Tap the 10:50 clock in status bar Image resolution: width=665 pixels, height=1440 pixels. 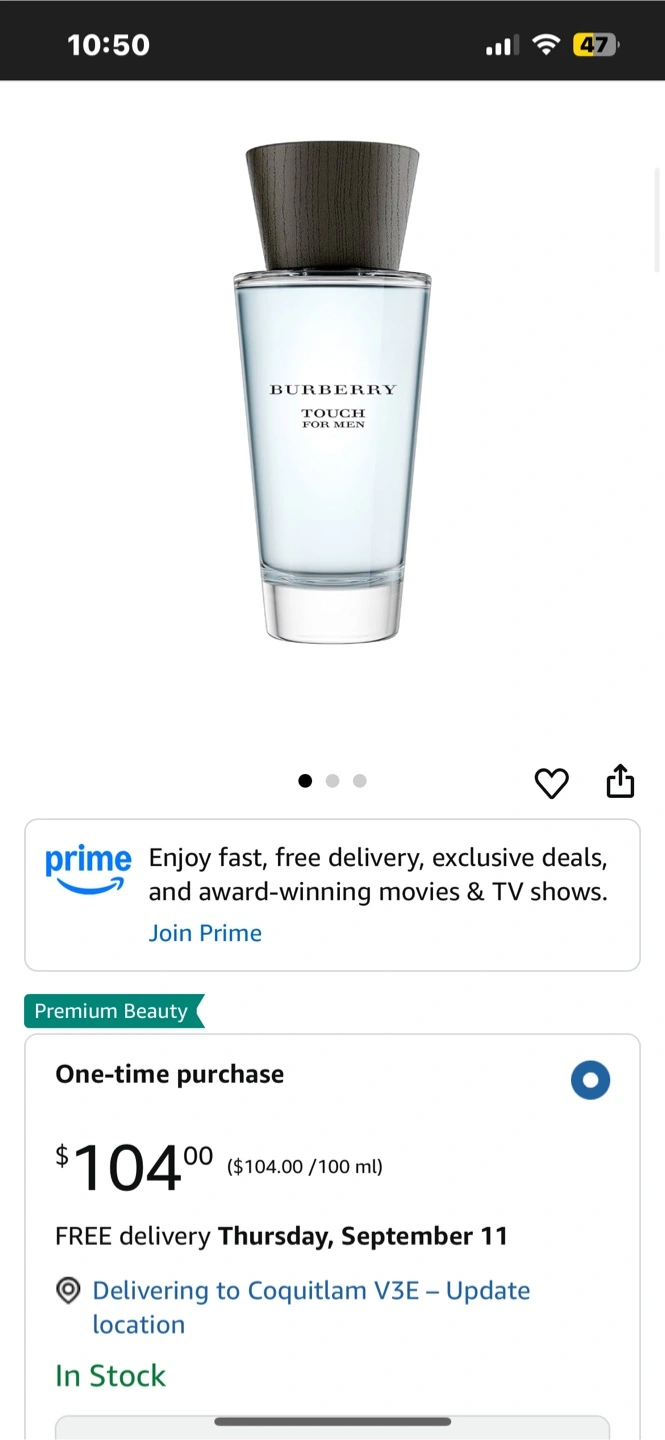108,44
